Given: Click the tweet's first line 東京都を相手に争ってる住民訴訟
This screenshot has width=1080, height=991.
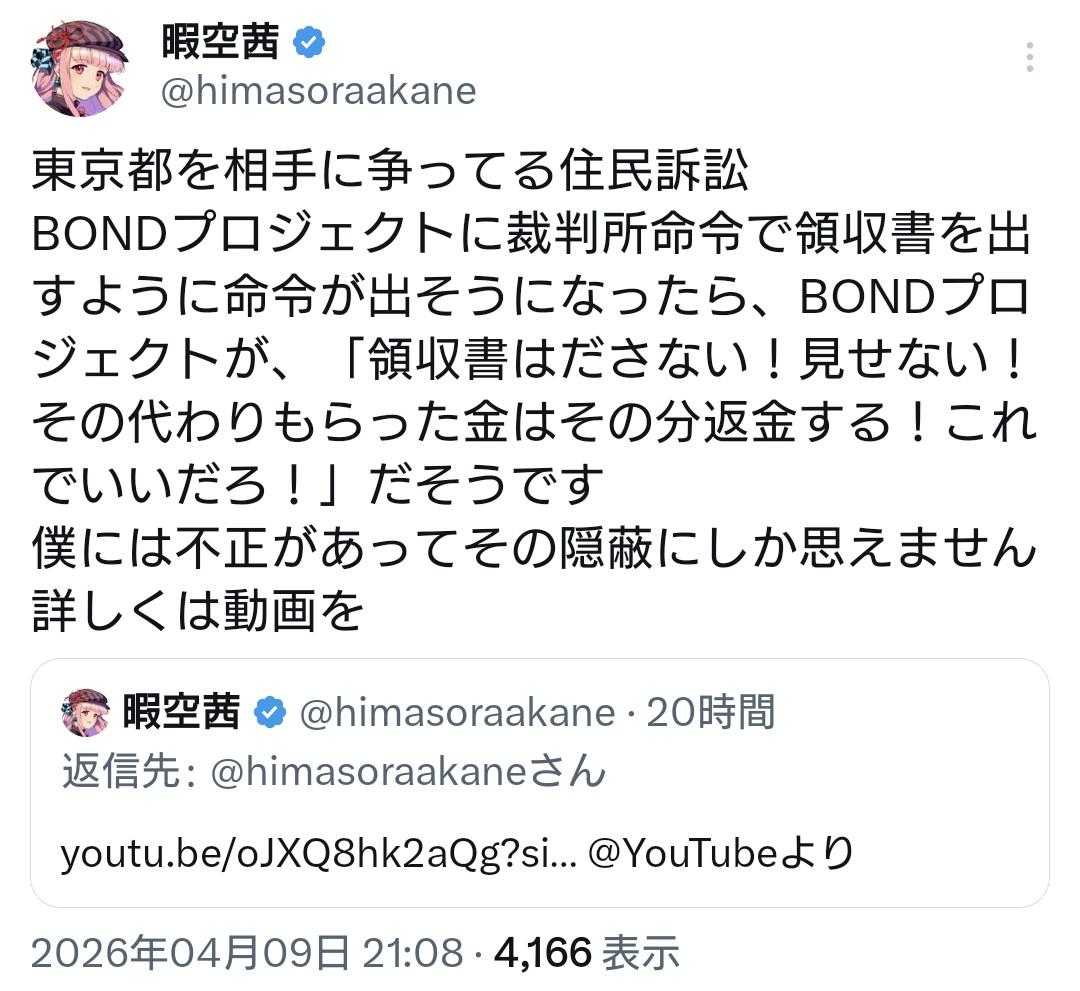Looking at the screenshot, I should [390, 172].
